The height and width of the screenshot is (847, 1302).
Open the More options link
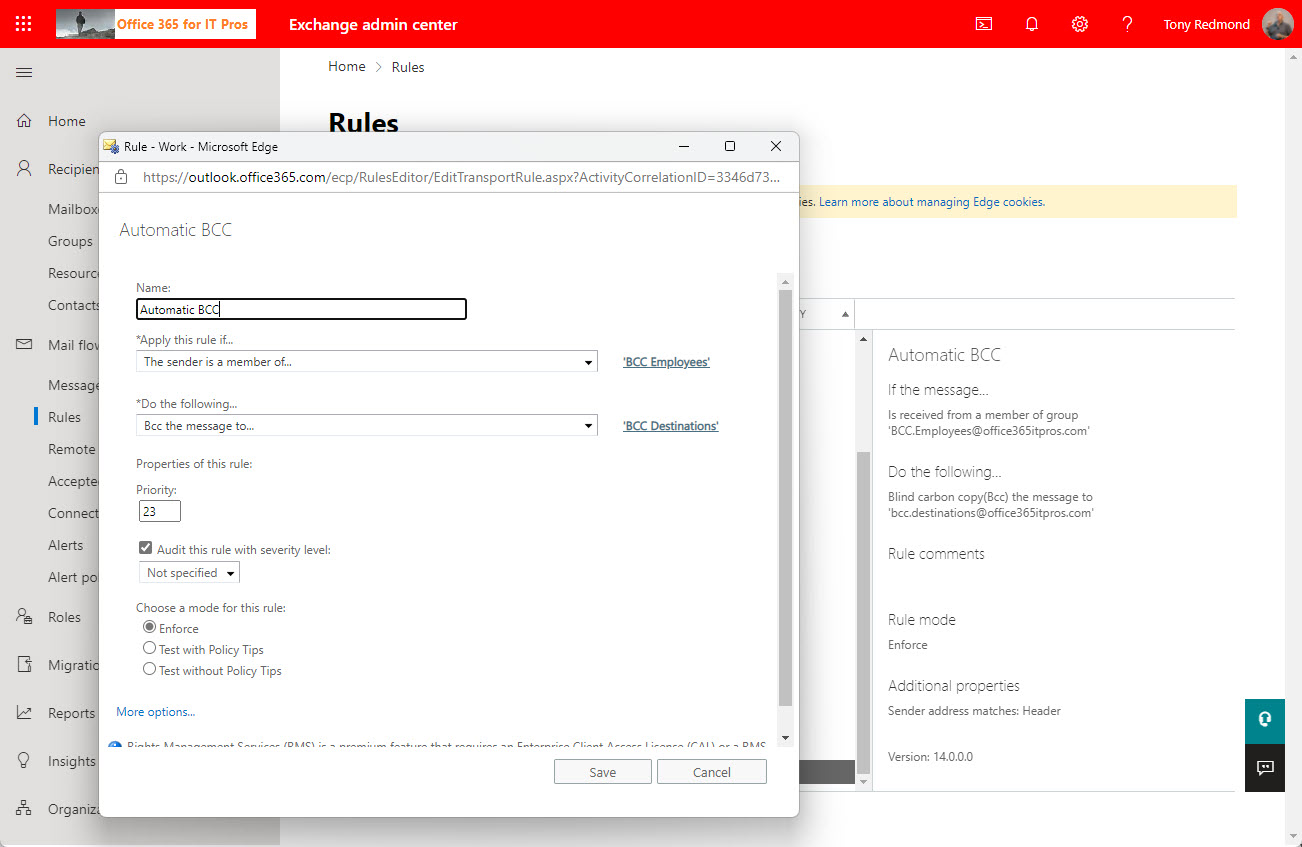[155, 712]
